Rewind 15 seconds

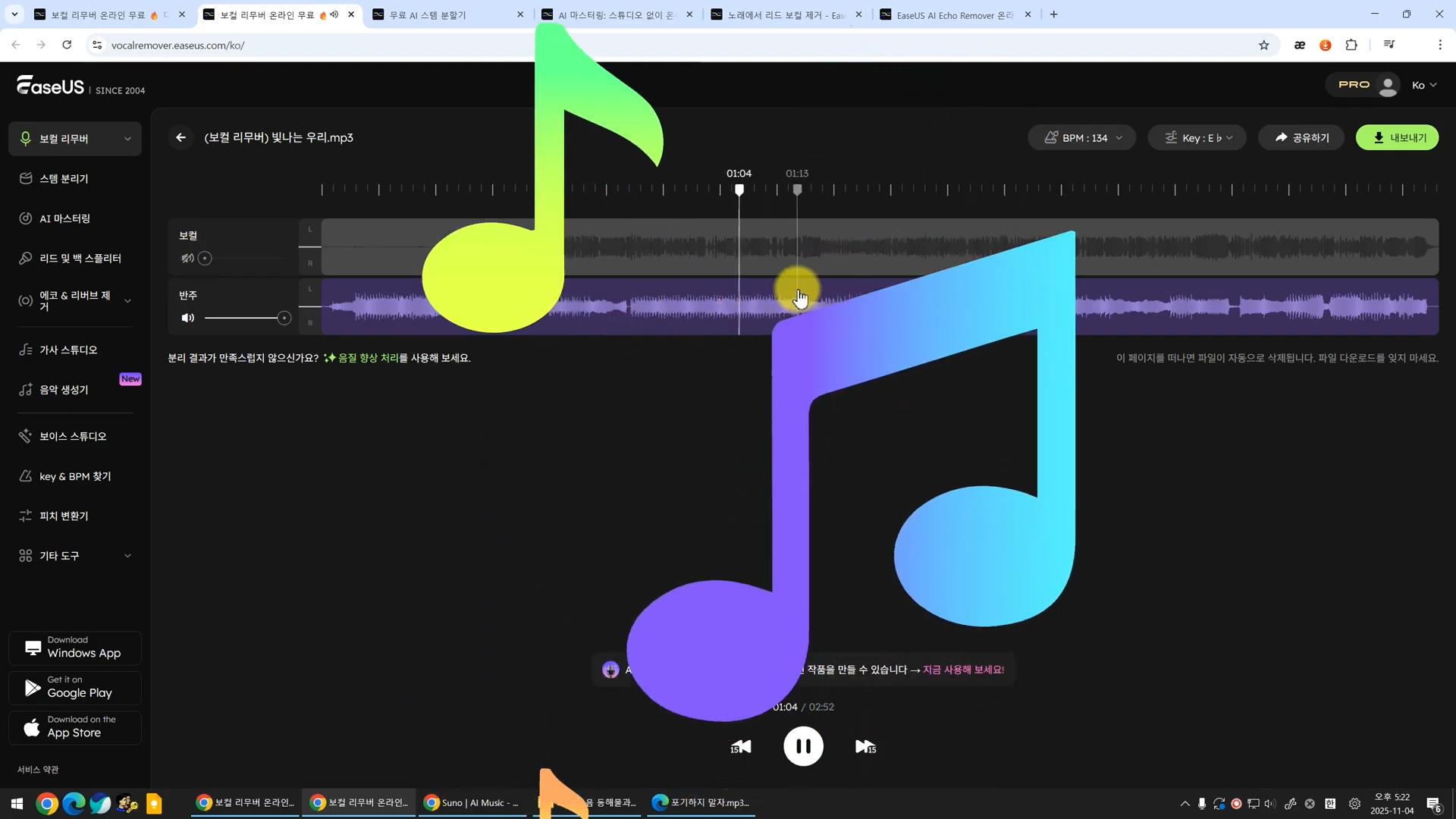coord(741,747)
